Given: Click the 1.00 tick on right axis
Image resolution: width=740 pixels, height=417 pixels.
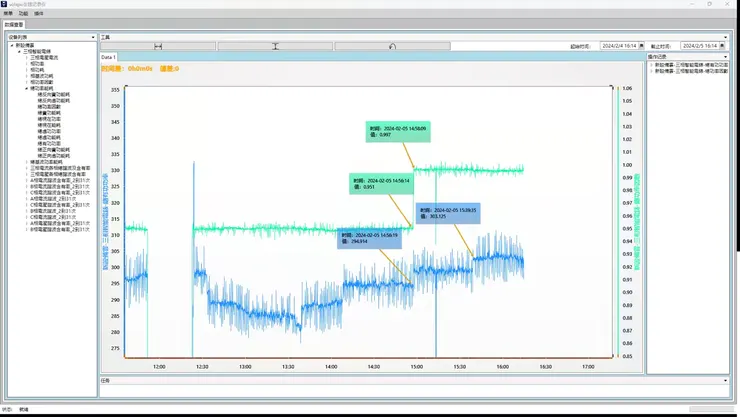Looking at the screenshot, I should [x=627, y=165].
